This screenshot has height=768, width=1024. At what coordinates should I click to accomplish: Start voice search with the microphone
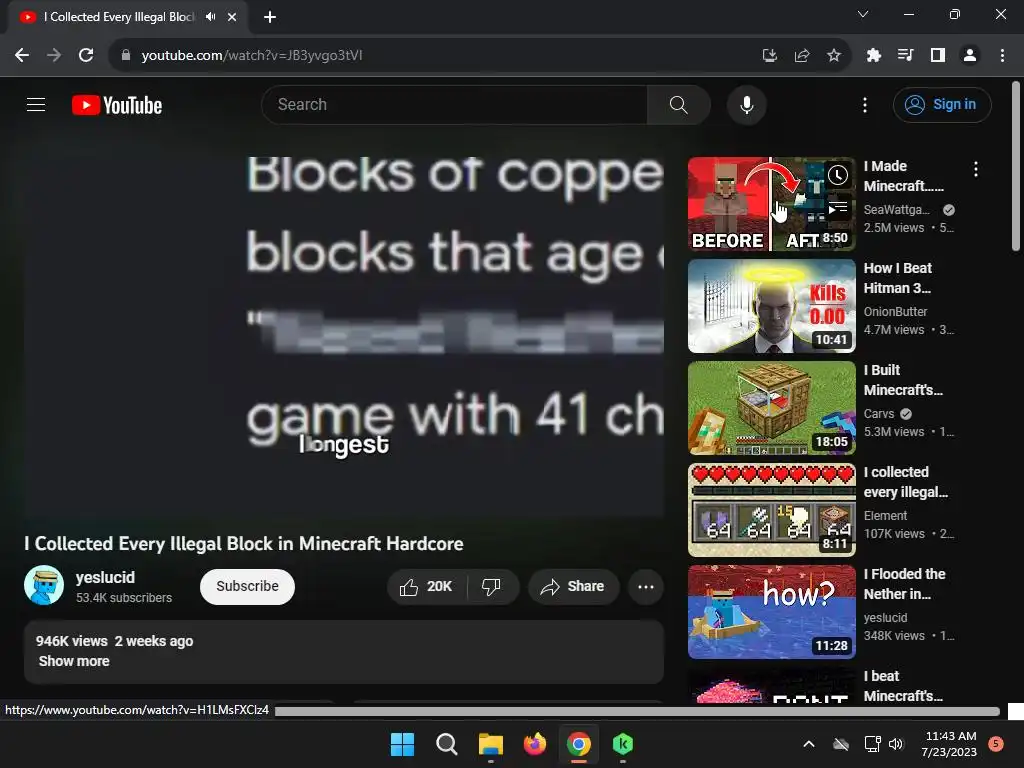[746, 104]
